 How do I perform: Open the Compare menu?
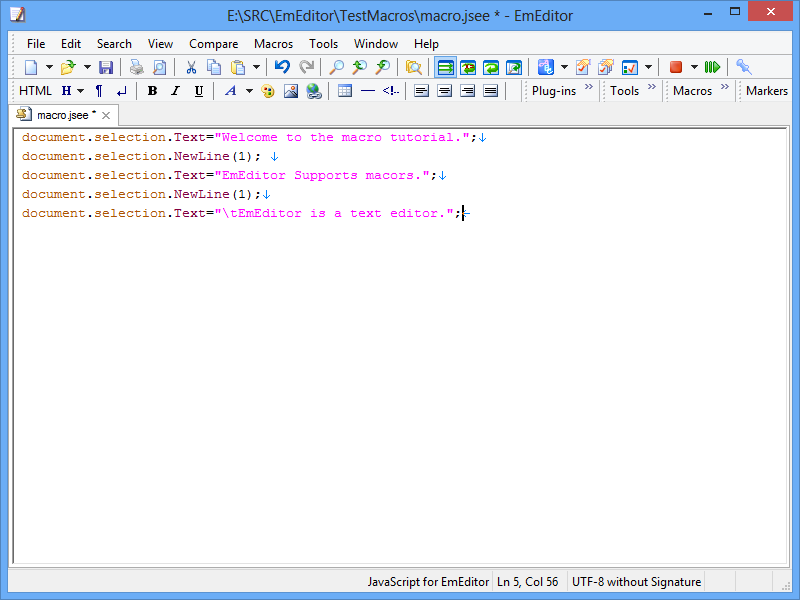click(213, 44)
